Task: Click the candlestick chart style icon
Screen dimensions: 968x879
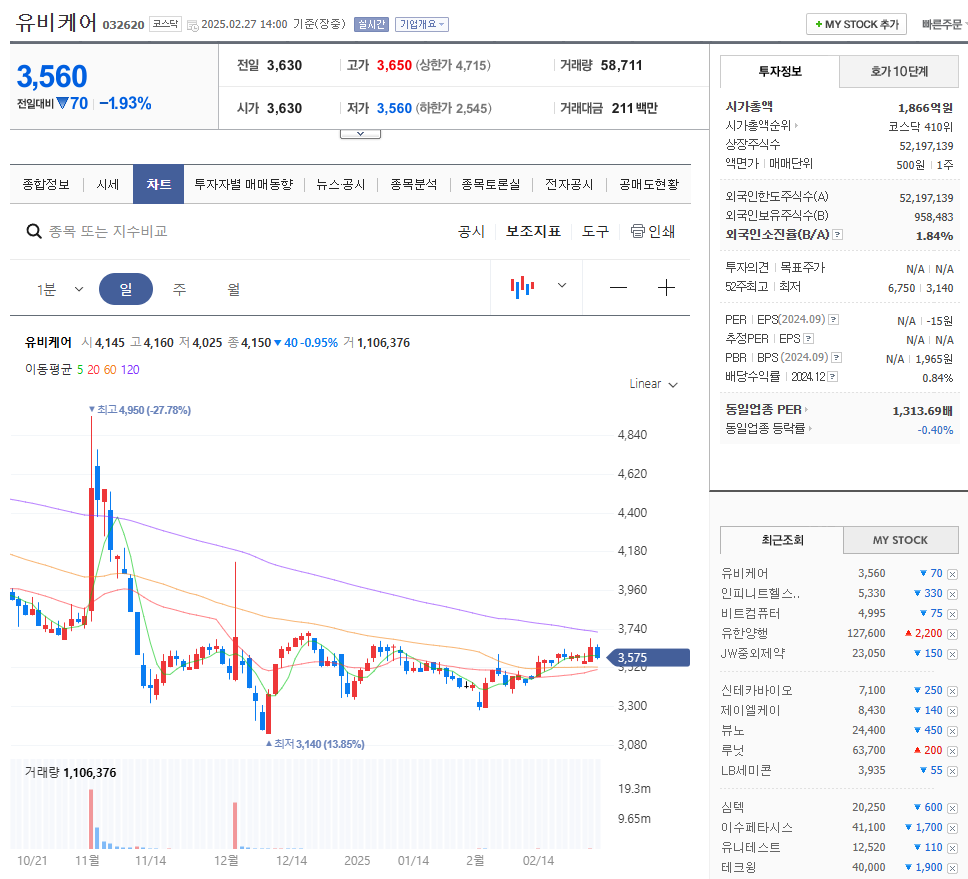Action: coord(521,286)
